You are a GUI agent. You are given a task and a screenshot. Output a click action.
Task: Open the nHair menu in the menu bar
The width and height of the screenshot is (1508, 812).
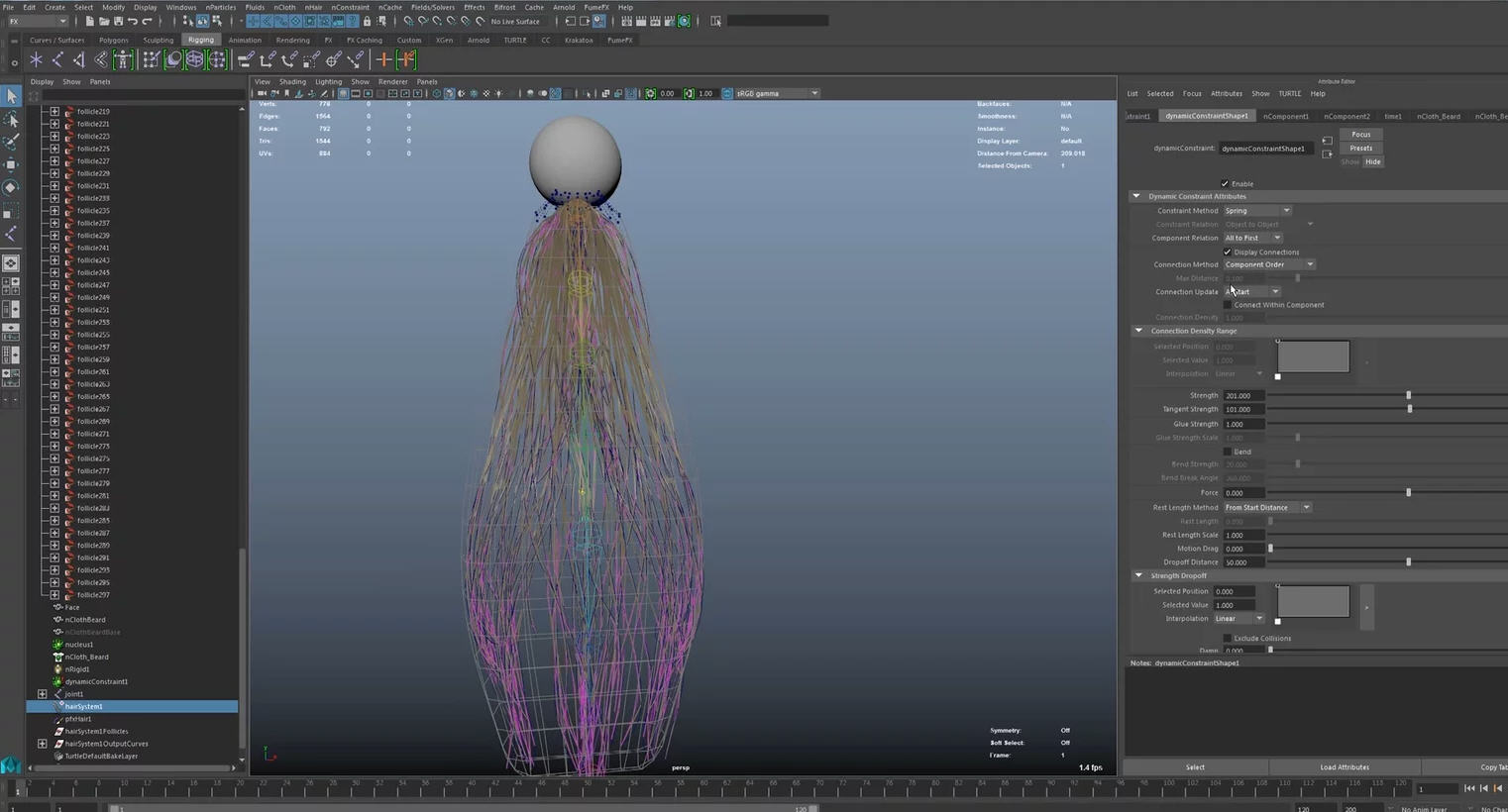[x=313, y=7]
